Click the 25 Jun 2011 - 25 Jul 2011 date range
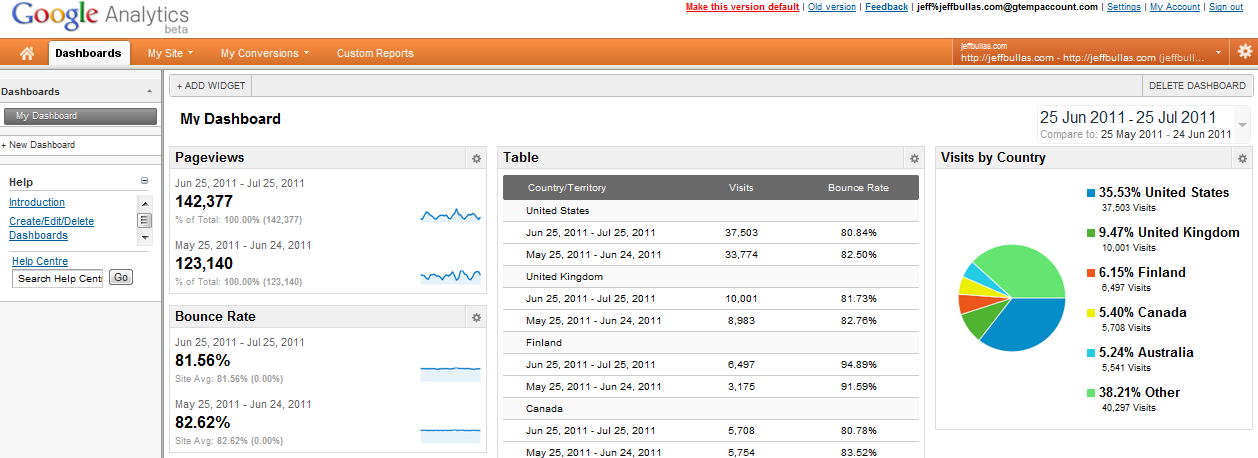This screenshot has width=1258, height=458. click(1128, 117)
